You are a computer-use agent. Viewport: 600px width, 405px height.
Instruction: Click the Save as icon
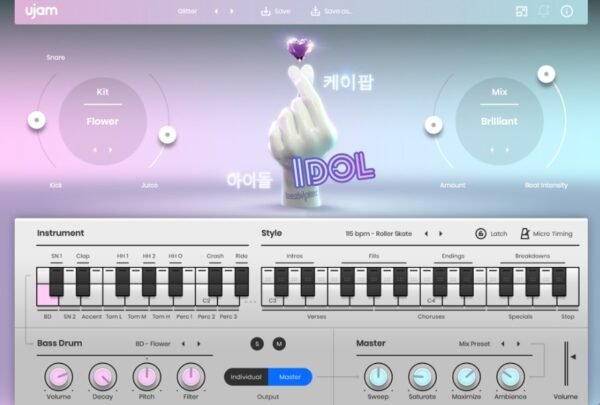[316, 11]
